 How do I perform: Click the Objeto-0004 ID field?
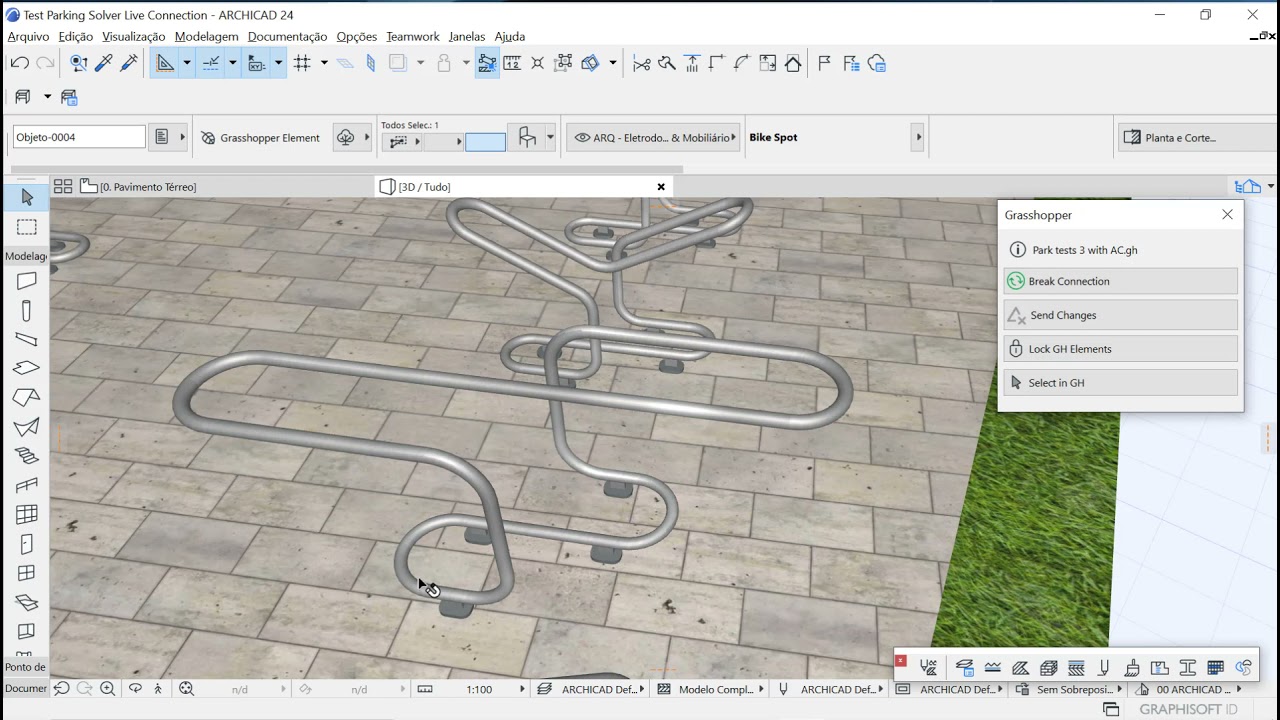tap(79, 137)
